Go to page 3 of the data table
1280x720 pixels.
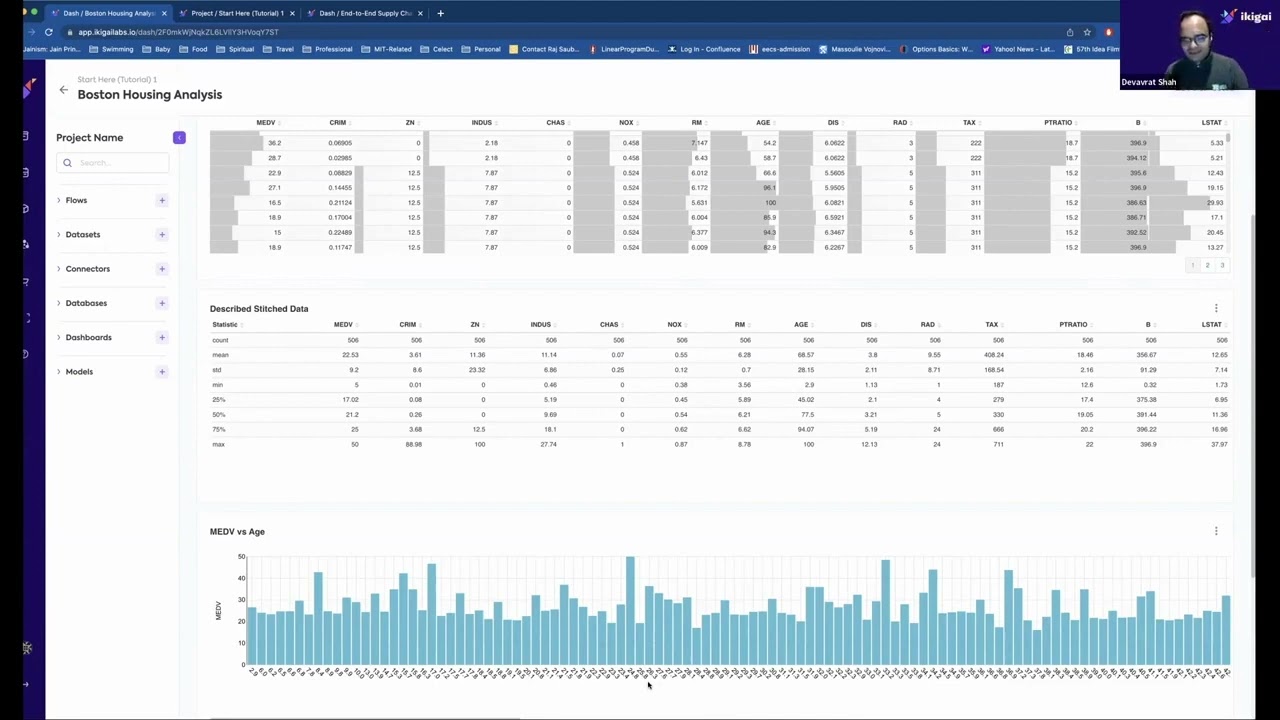click(1221, 265)
